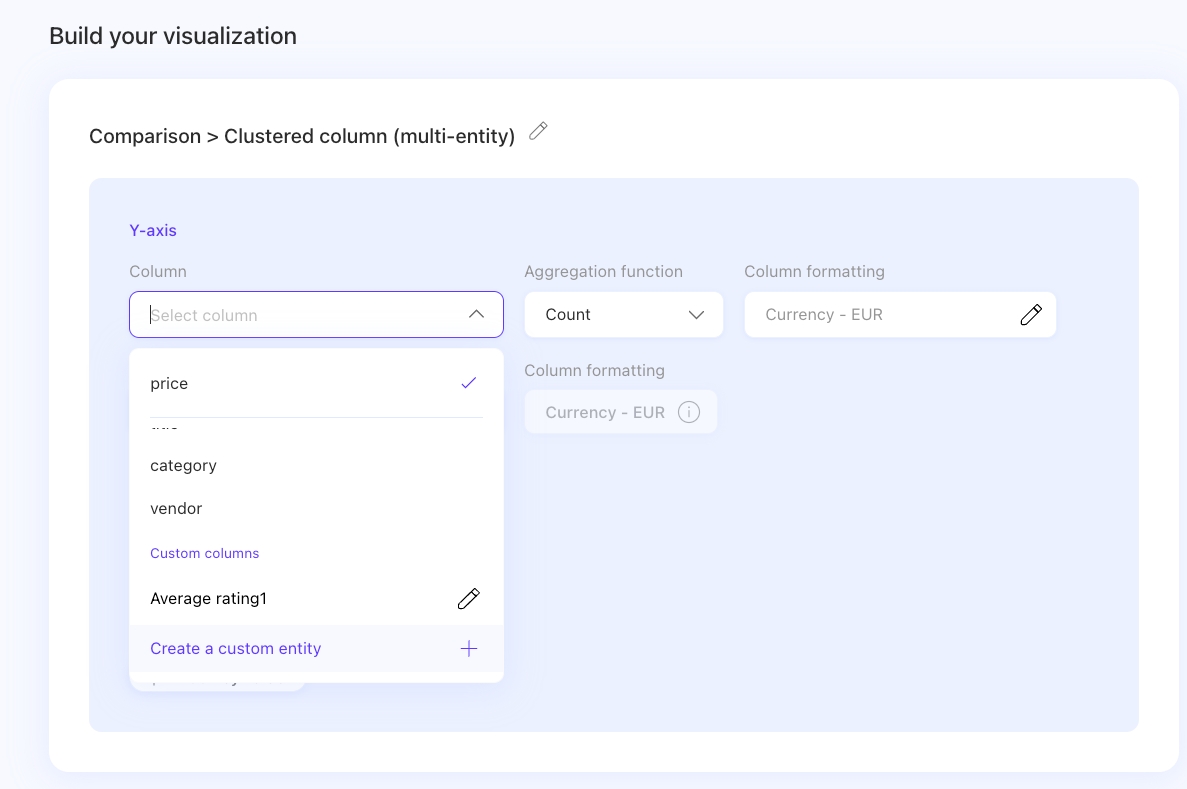The width and height of the screenshot is (1187, 789).
Task: Click the pencil in the Currency - EUR field
Action: coord(1031,315)
